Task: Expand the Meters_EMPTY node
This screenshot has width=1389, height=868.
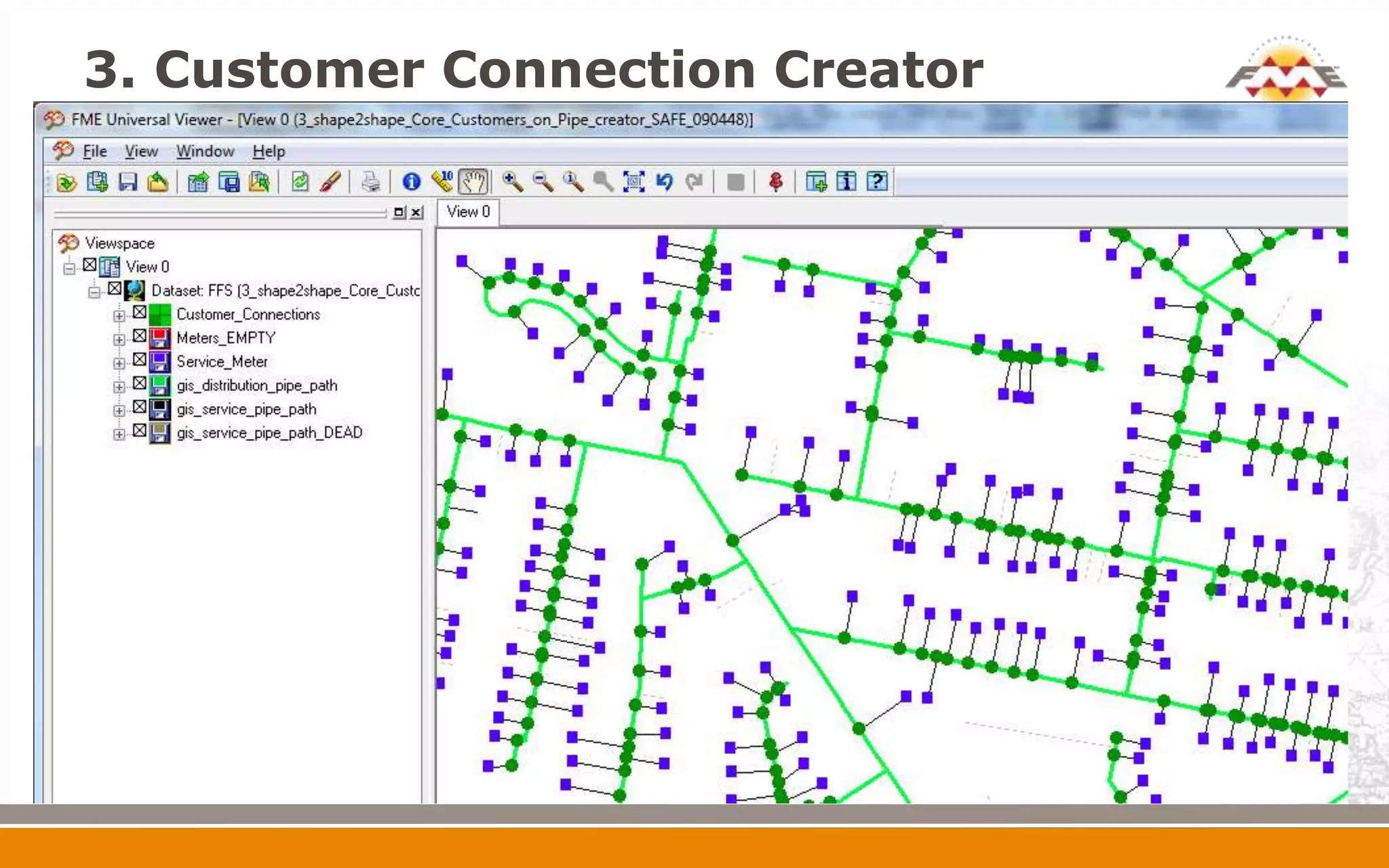Action: (119, 340)
